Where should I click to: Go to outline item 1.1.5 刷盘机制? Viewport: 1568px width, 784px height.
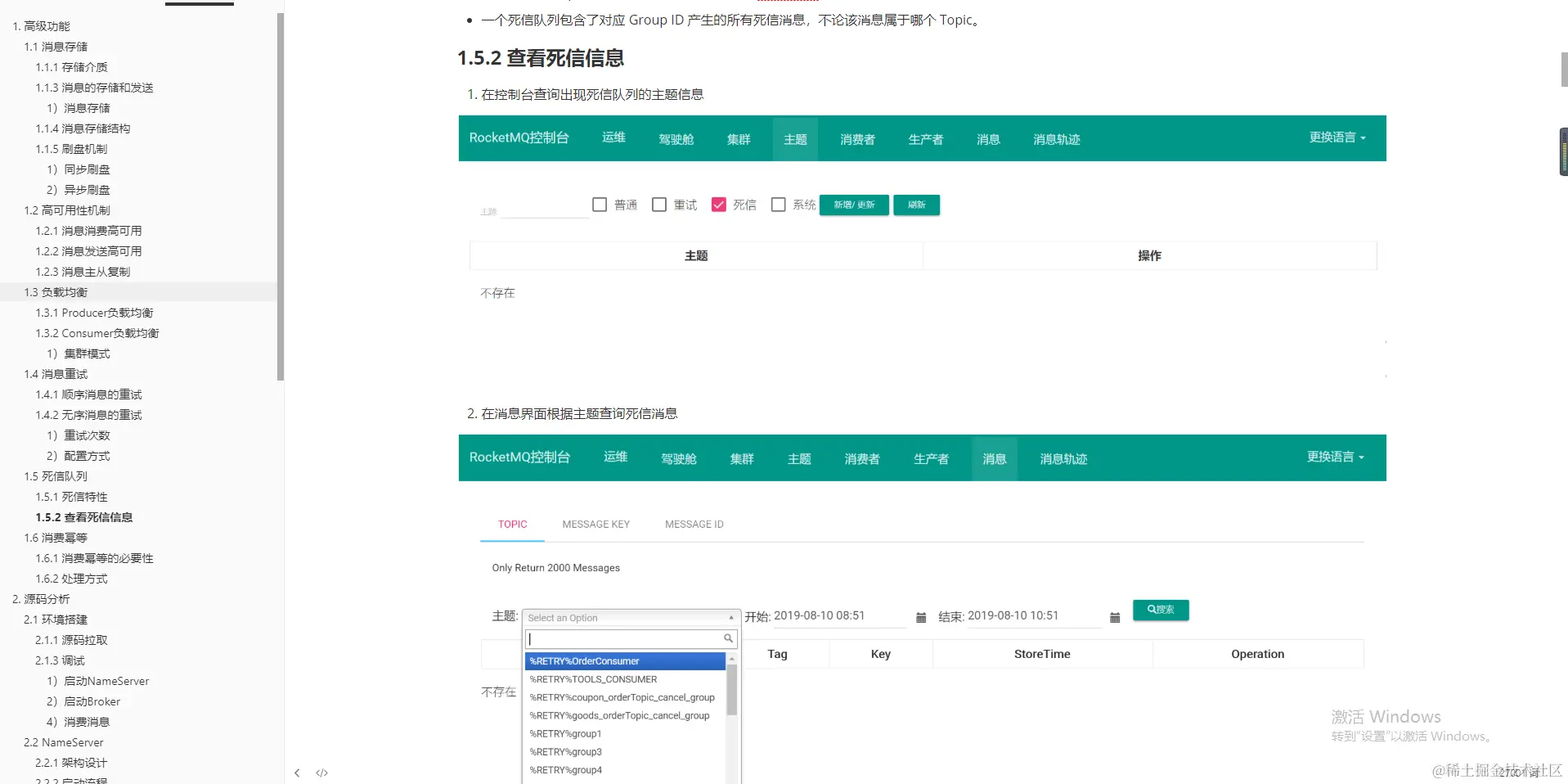[71, 149]
